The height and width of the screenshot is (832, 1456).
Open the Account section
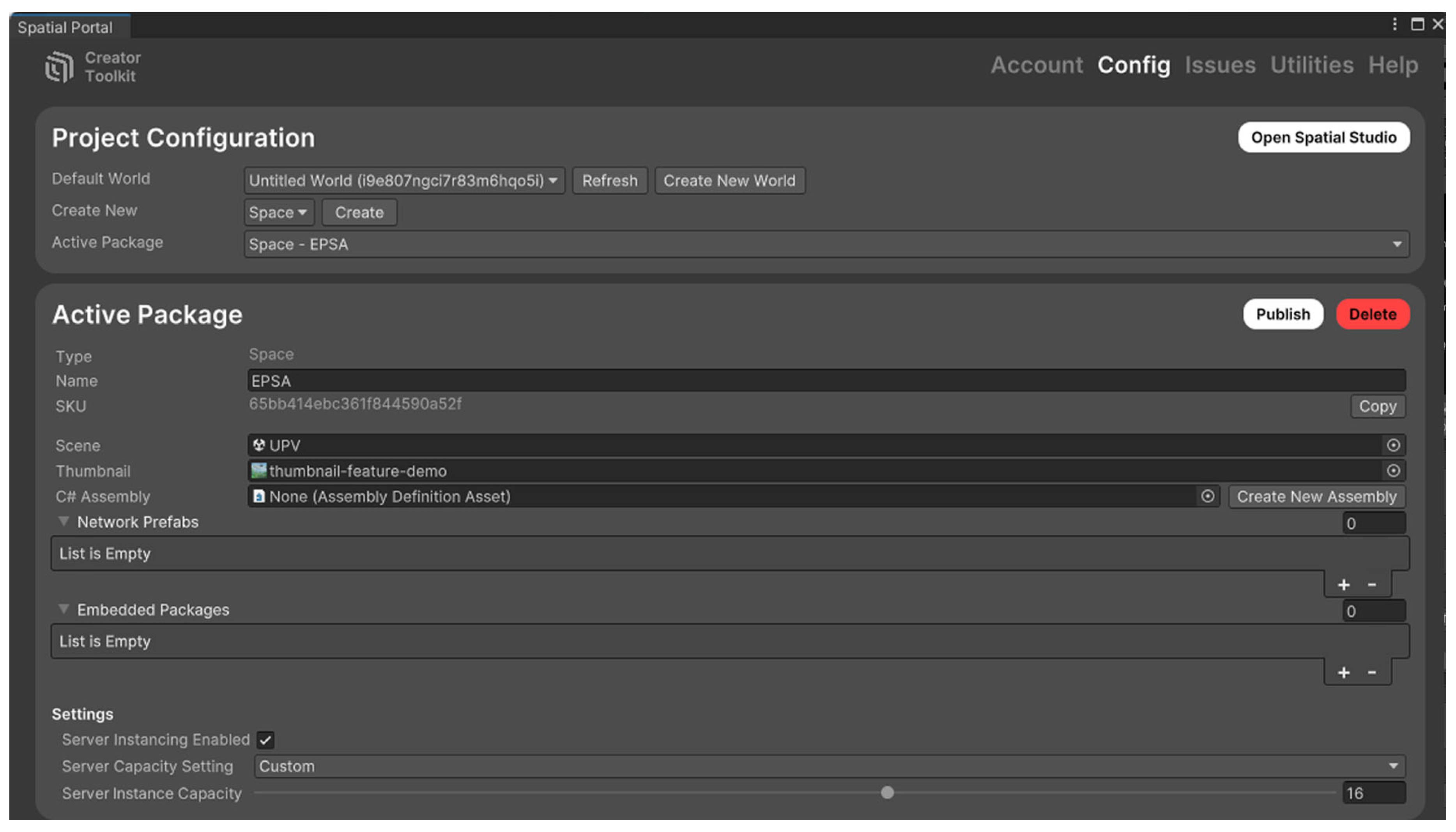click(1037, 65)
